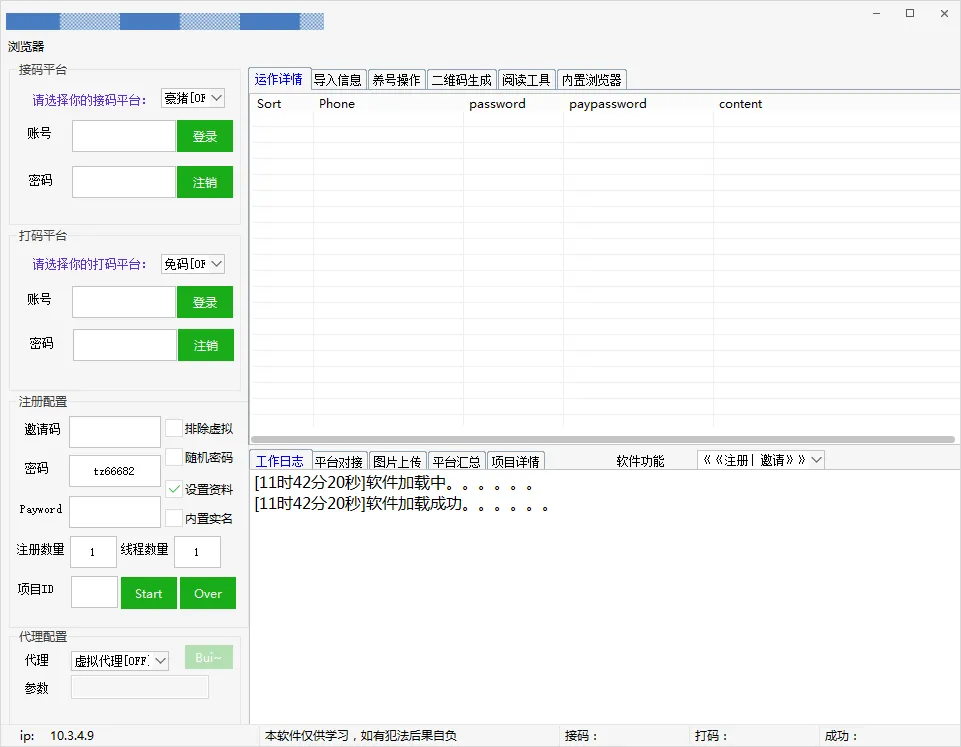
Task: Open the 二维码生成 tab
Action: point(461,80)
